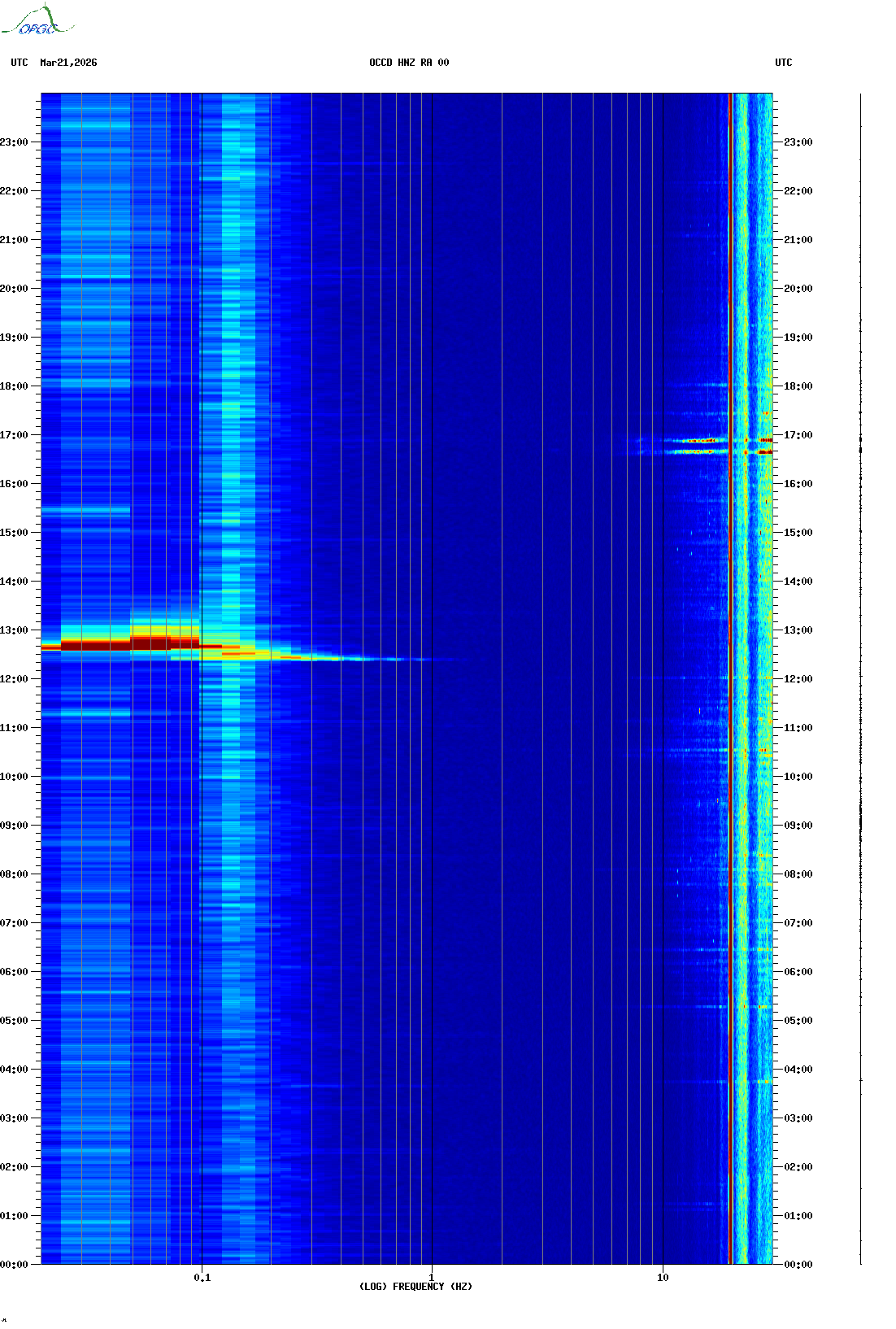Click the dark red low-frequency burst near 12:40

[130, 644]
